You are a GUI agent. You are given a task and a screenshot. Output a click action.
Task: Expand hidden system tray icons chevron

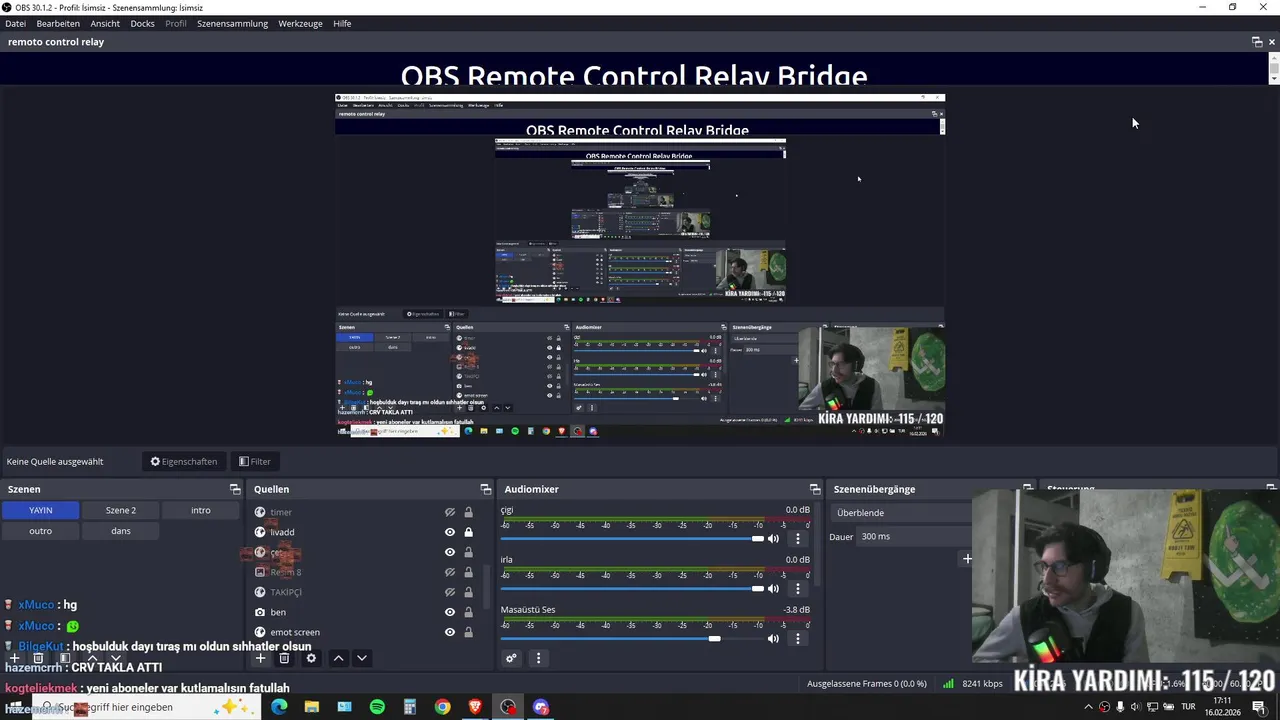[1089, 707]
